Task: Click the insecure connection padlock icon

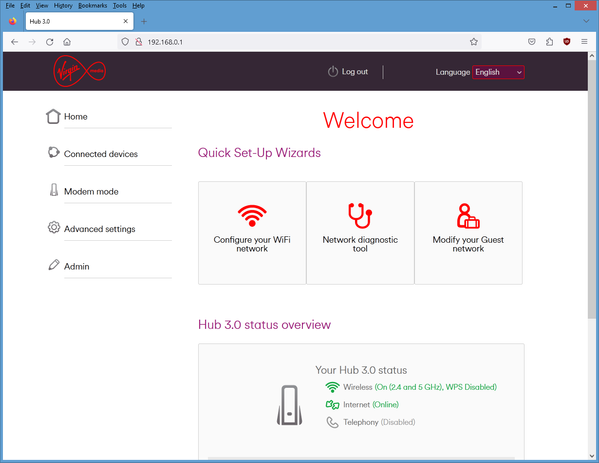Action: 139,42
